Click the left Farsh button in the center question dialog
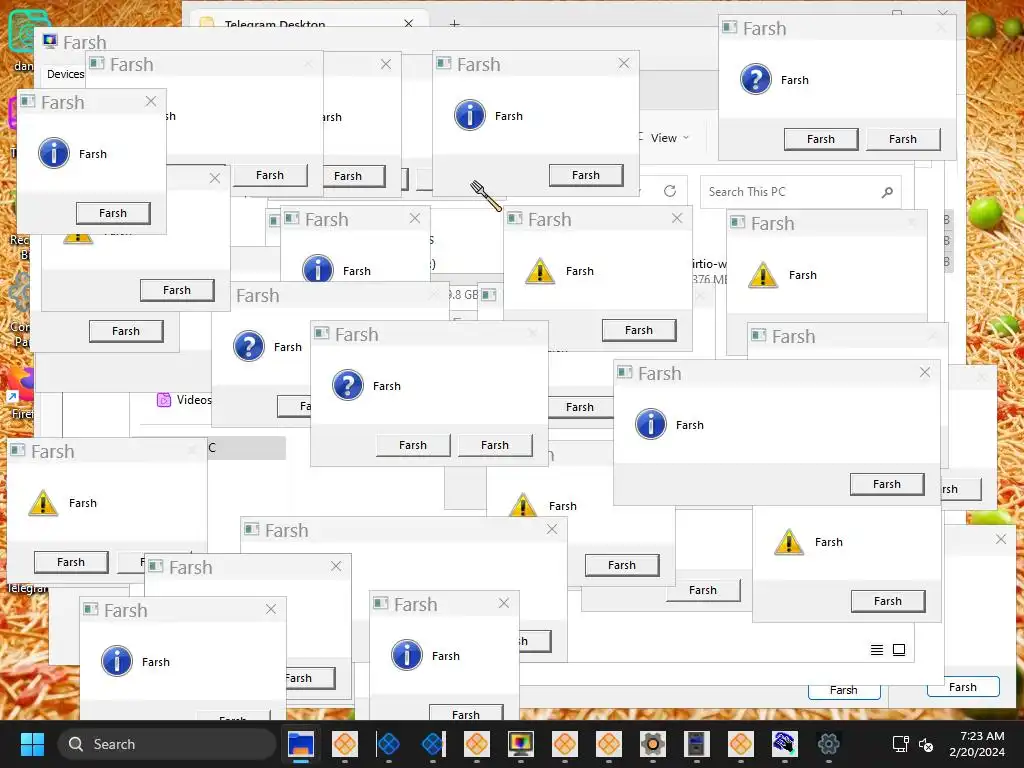The width and height of the screenshot is (1024, 768). pyautogui.click(x=413, y=445)
